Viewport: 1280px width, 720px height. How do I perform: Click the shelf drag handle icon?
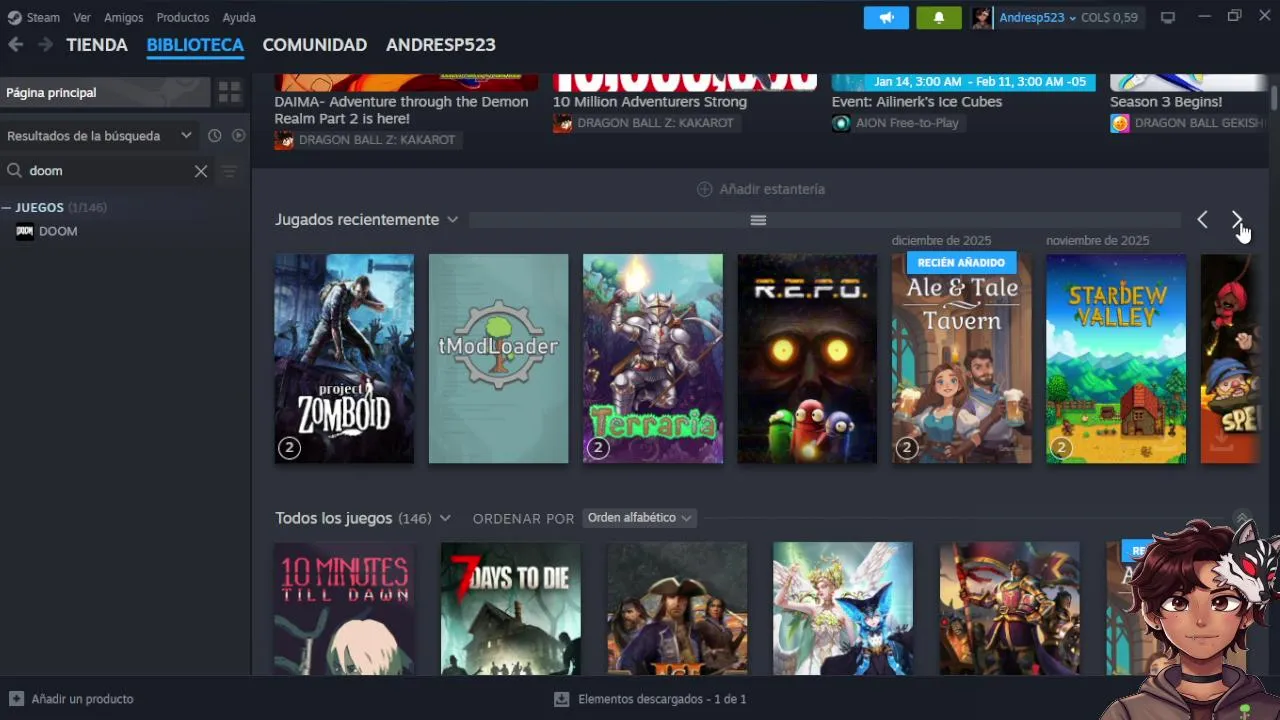758,220
